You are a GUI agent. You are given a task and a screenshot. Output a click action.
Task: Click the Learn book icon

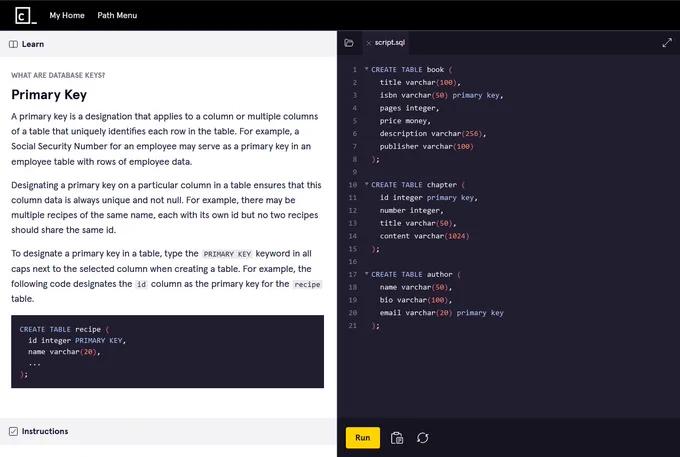point(13,44)
